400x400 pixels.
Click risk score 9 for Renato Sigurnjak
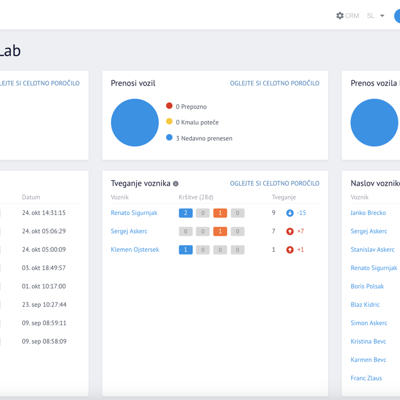tap(273, 213)
